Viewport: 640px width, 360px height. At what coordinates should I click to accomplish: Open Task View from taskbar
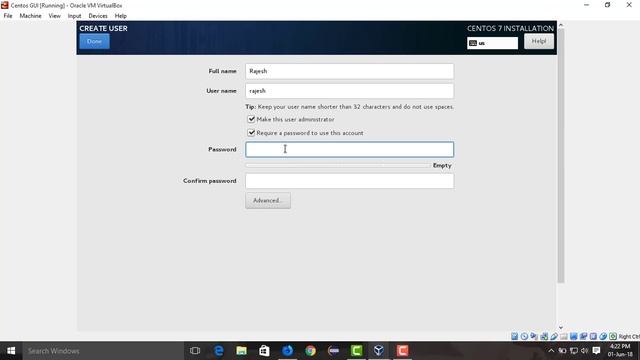[x=195, y=351]
